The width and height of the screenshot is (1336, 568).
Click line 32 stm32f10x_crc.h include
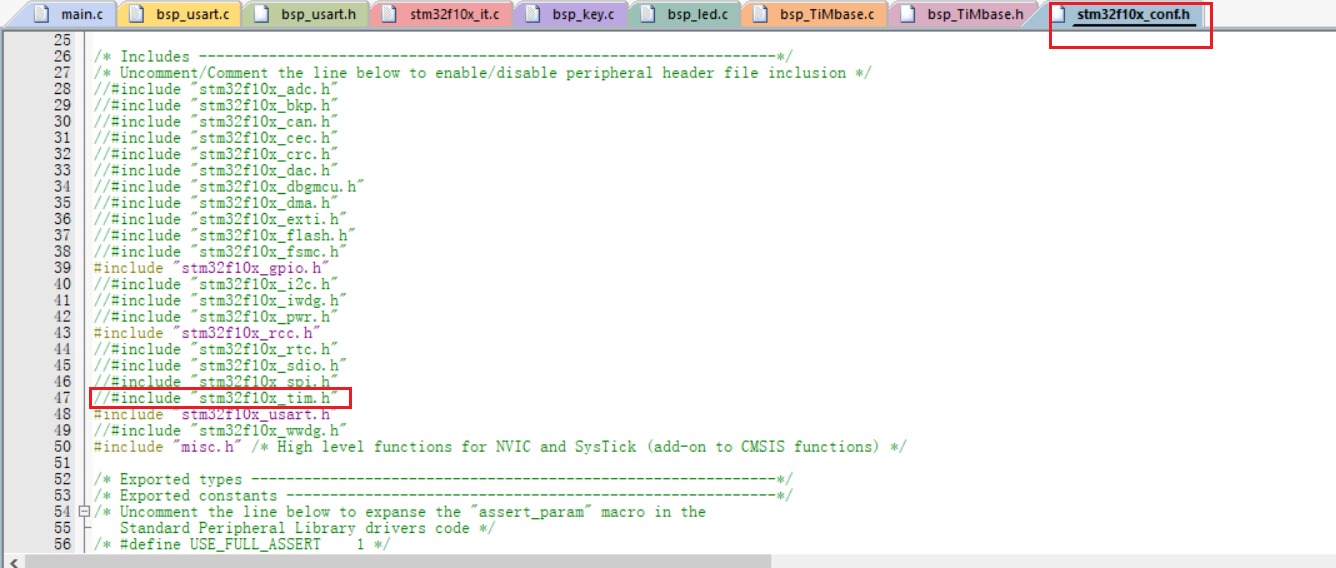pos(215,154)
